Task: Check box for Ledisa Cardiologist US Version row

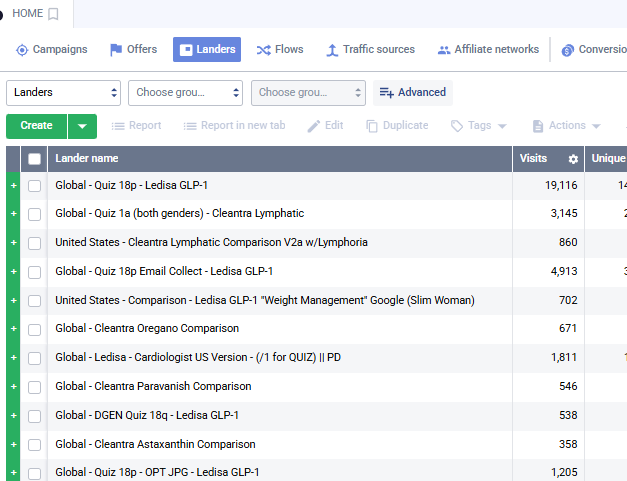Action: pos(34,358)
